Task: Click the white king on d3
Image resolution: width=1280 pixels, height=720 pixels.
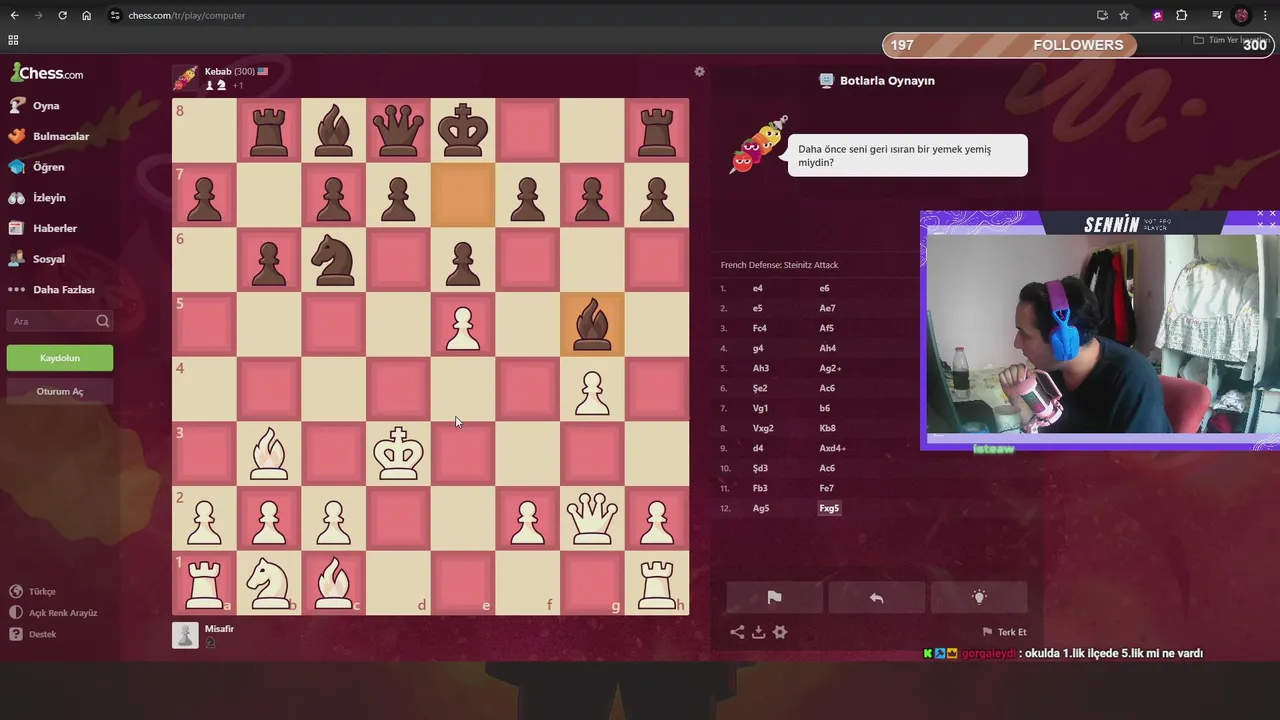Action: point(398,454)
